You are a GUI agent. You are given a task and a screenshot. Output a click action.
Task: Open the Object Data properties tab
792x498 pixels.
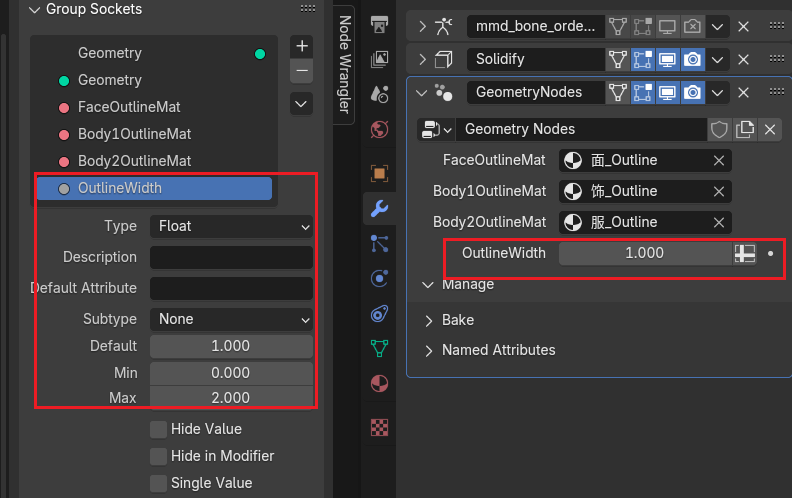[x=379, y=348]
